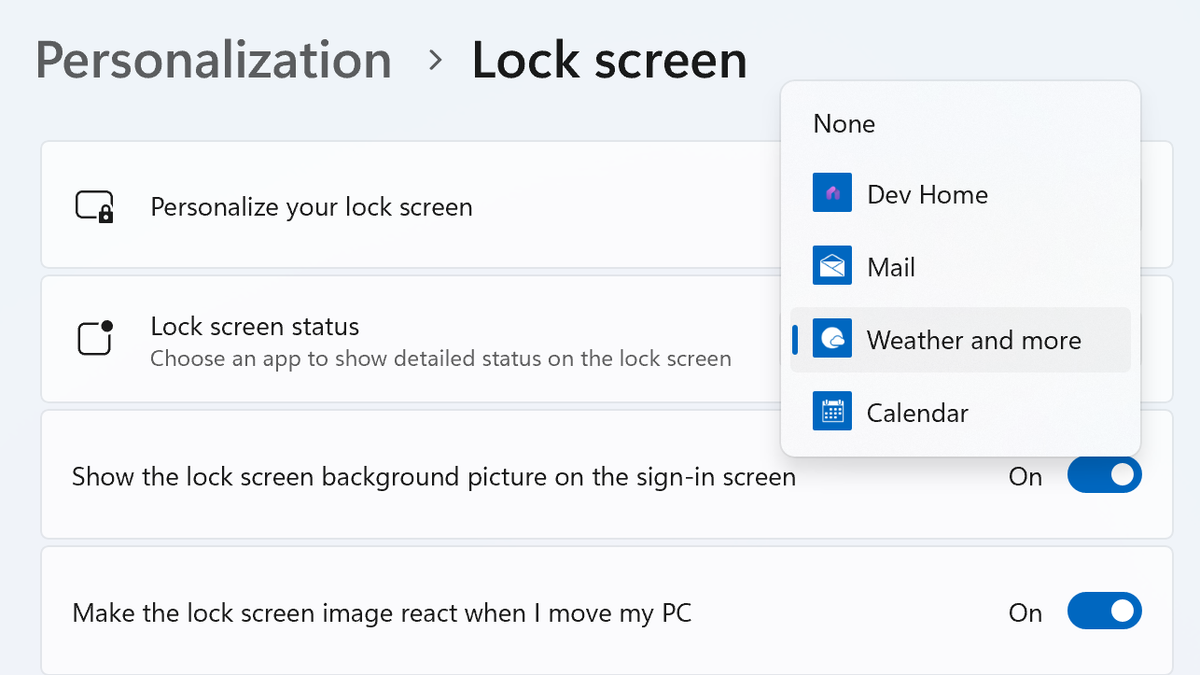
Task: Pick Calendar in the status dropdown
Action: click(917, 412)
